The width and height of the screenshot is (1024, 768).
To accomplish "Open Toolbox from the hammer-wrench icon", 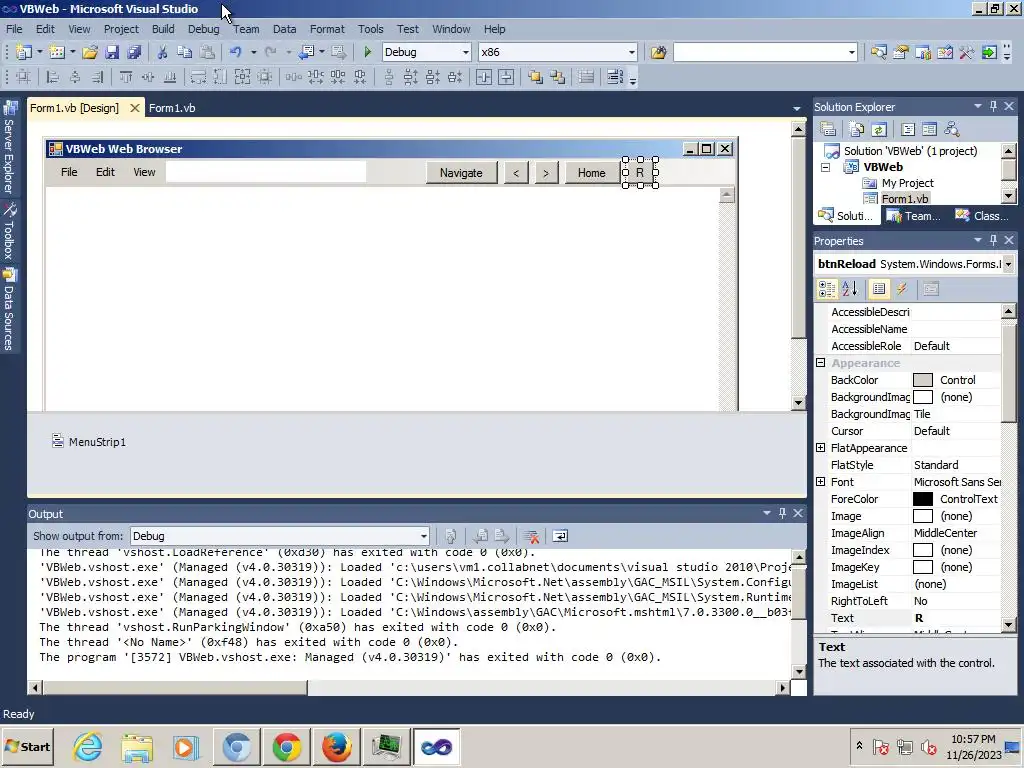I will pyautogui.click(x=967, y=52).
